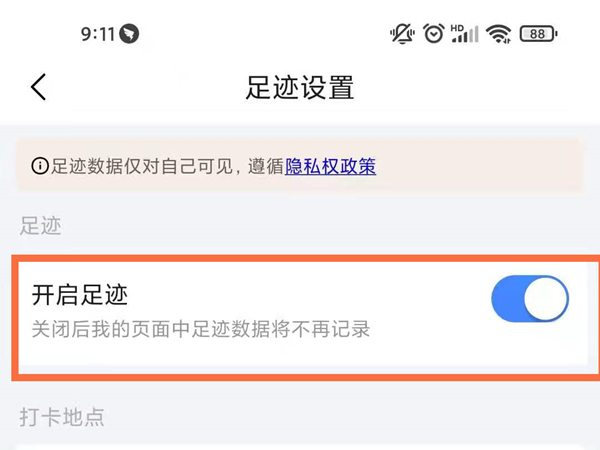The image size is (600, 450).
Task: Tap the alarm clock status icon
Action: [433, 34]
